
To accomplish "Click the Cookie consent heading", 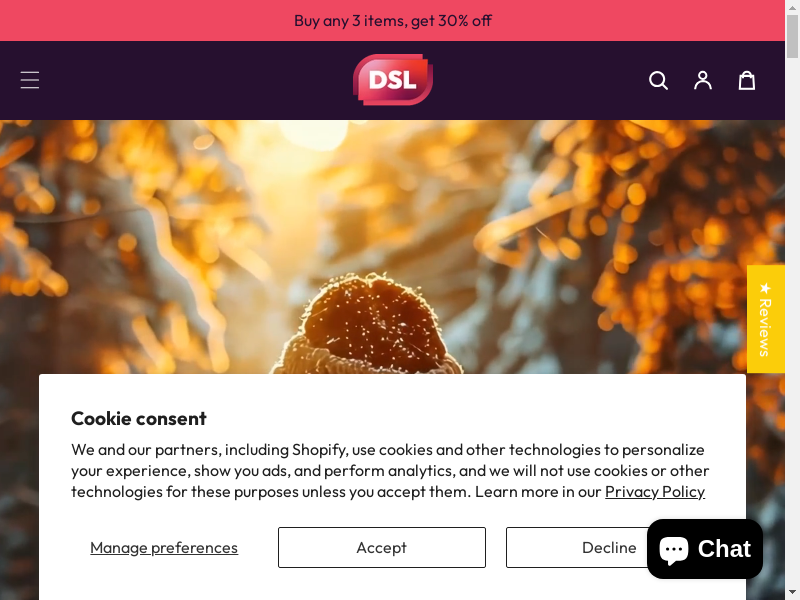I will pyautogui.click(x=139, y=418).
